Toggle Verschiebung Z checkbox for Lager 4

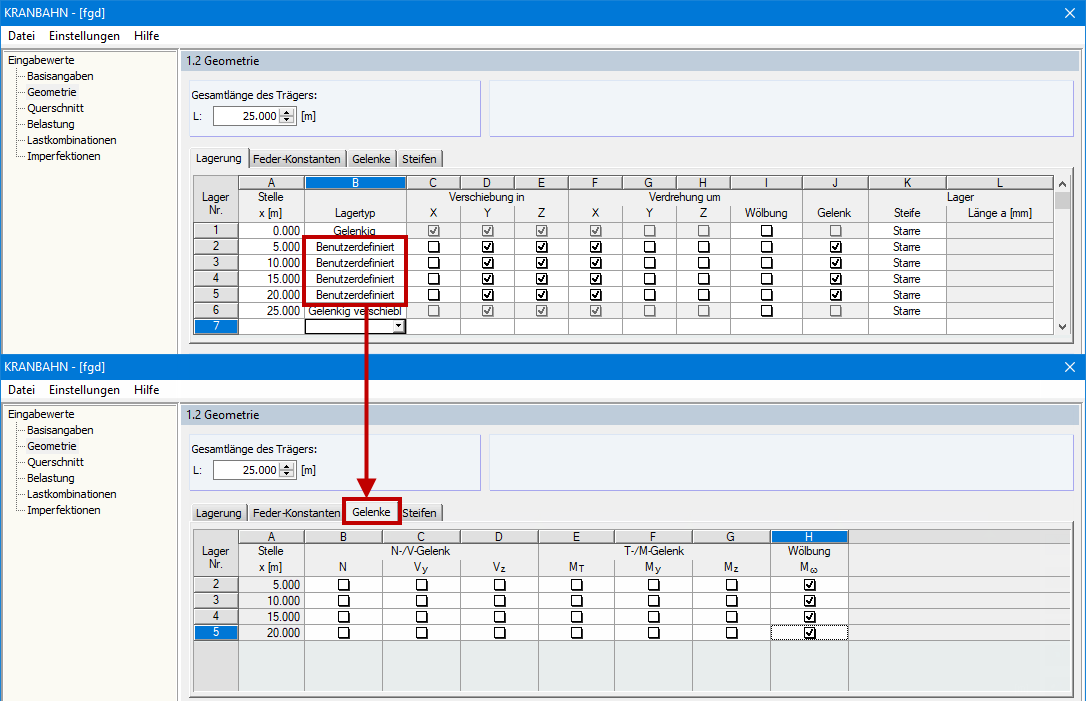point(542,278)
